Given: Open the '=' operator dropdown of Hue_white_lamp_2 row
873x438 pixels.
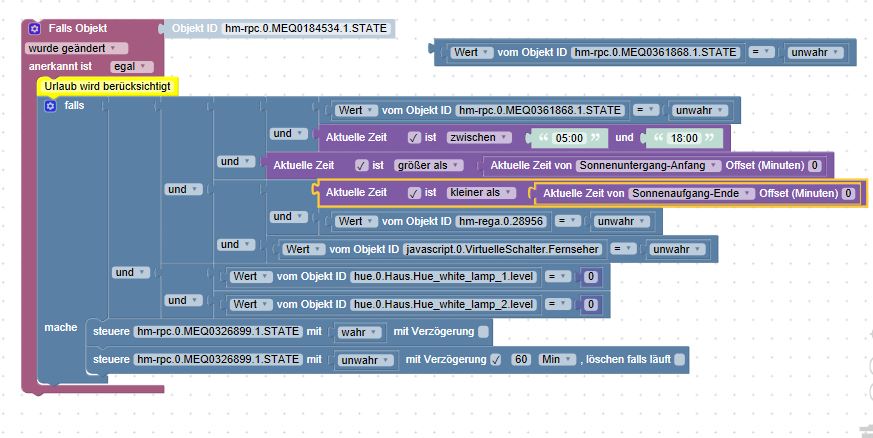Looking at the screenshot, I should 558,304.
